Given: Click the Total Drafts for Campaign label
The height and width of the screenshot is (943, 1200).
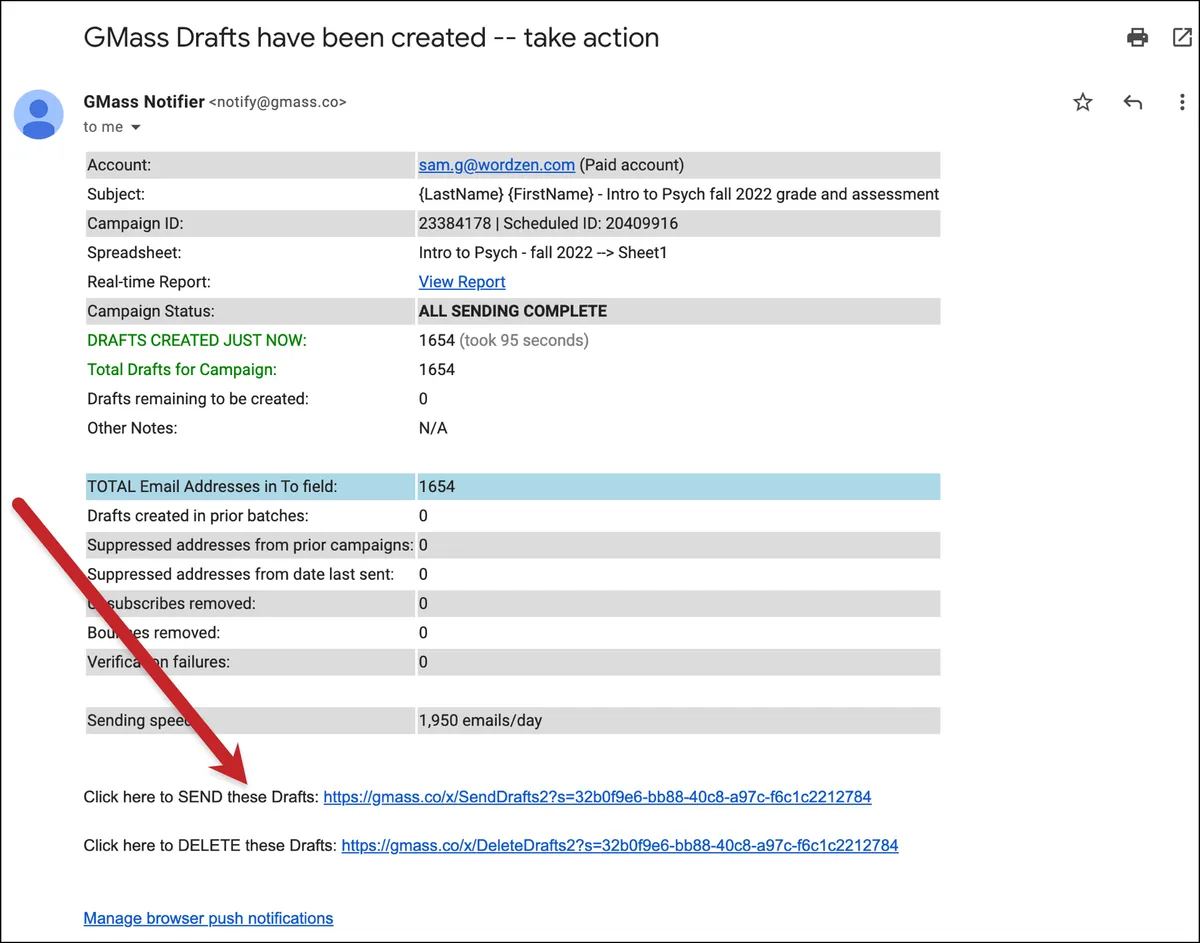Looking at the screenshot, I should pyautogui.click(x=182, y=369).
